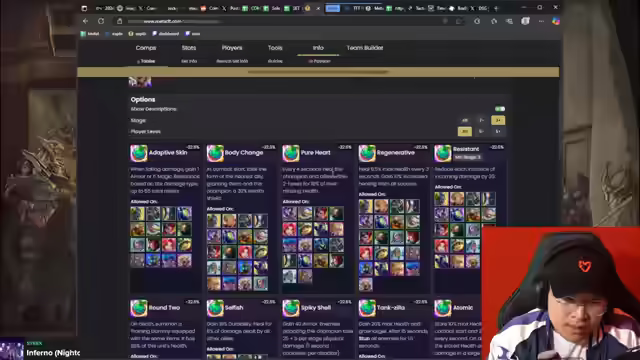Screen dimensions: 640x360
Task: Select the highlighted Stage filter option
Action: [x=498, y=120]
